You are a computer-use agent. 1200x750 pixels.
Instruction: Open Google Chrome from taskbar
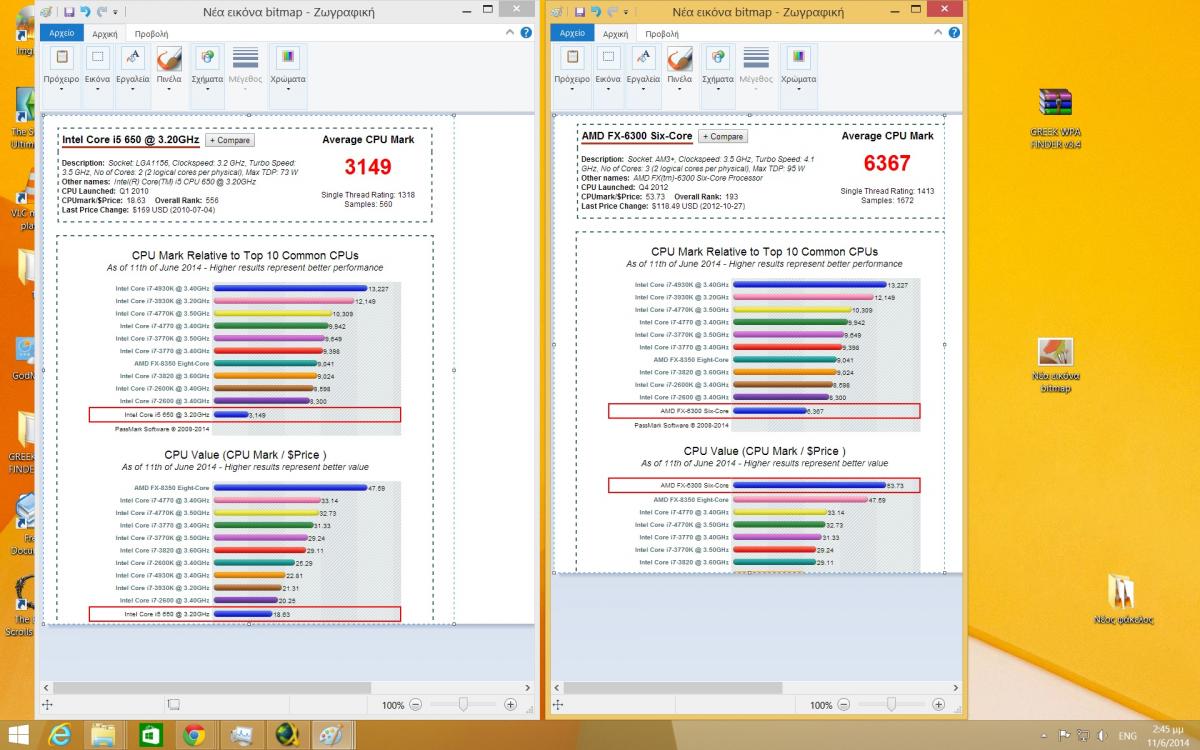tap(194, 735)
